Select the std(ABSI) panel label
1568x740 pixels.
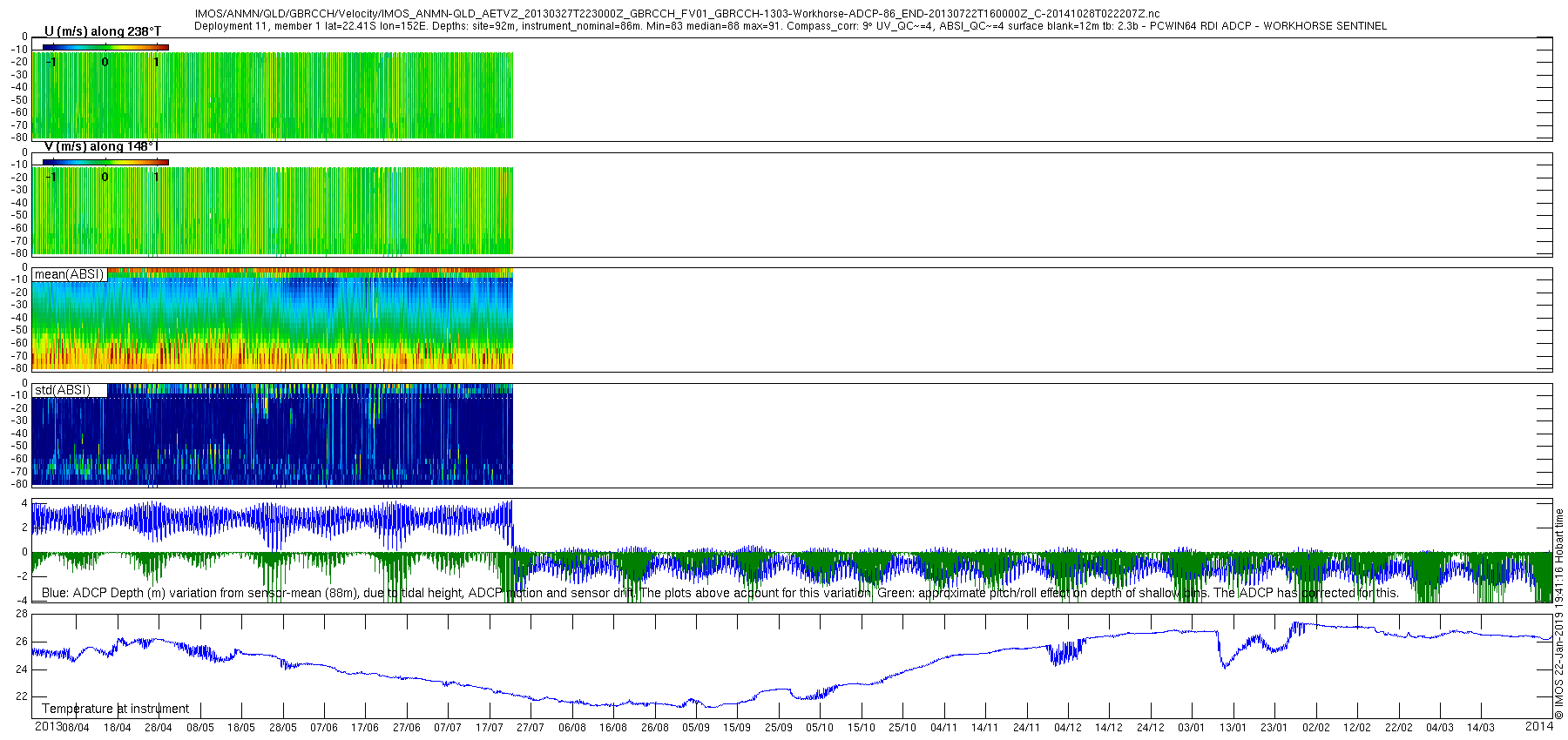[x=62, y=390]
